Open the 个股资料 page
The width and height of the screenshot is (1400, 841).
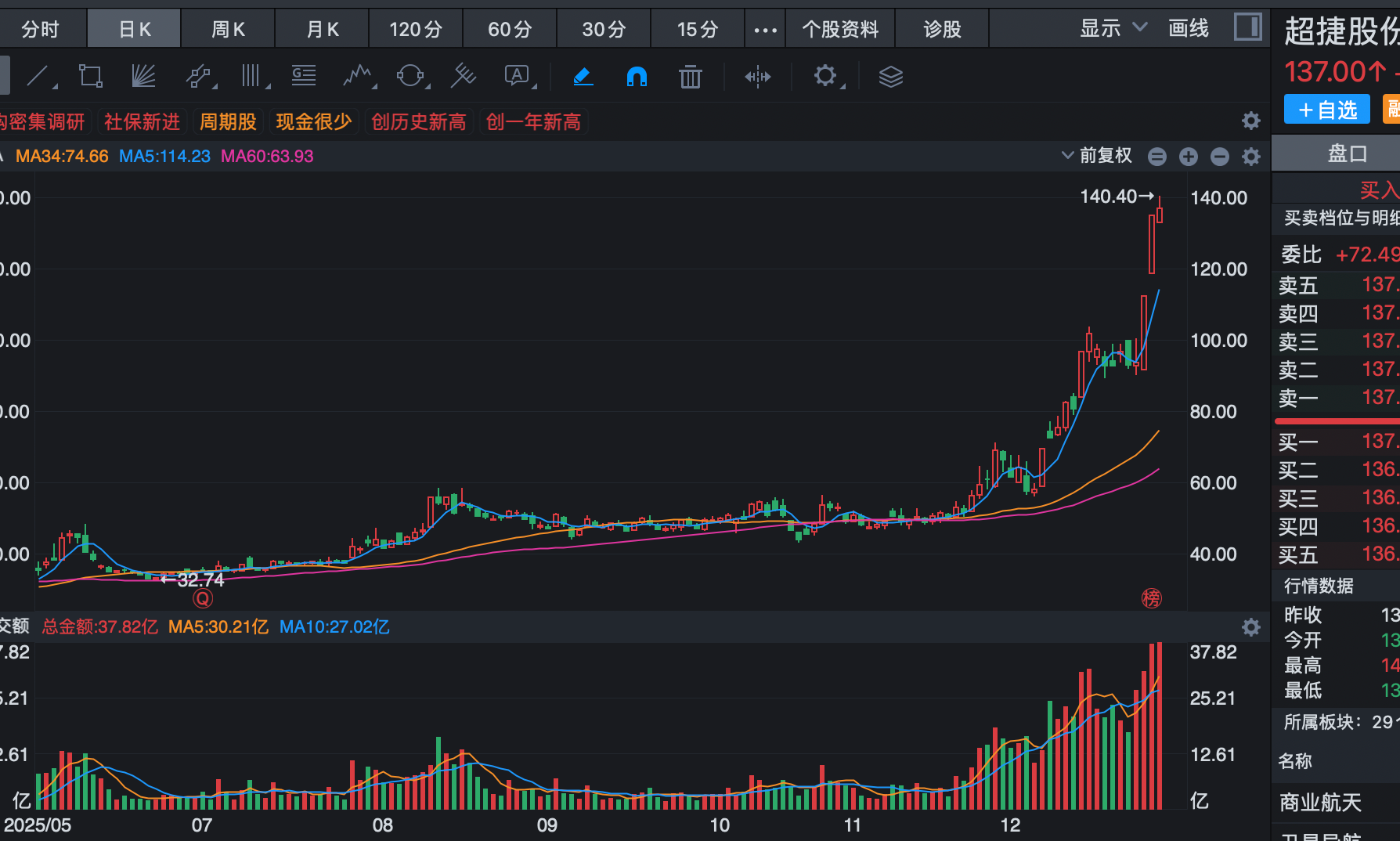click(840, 30)
